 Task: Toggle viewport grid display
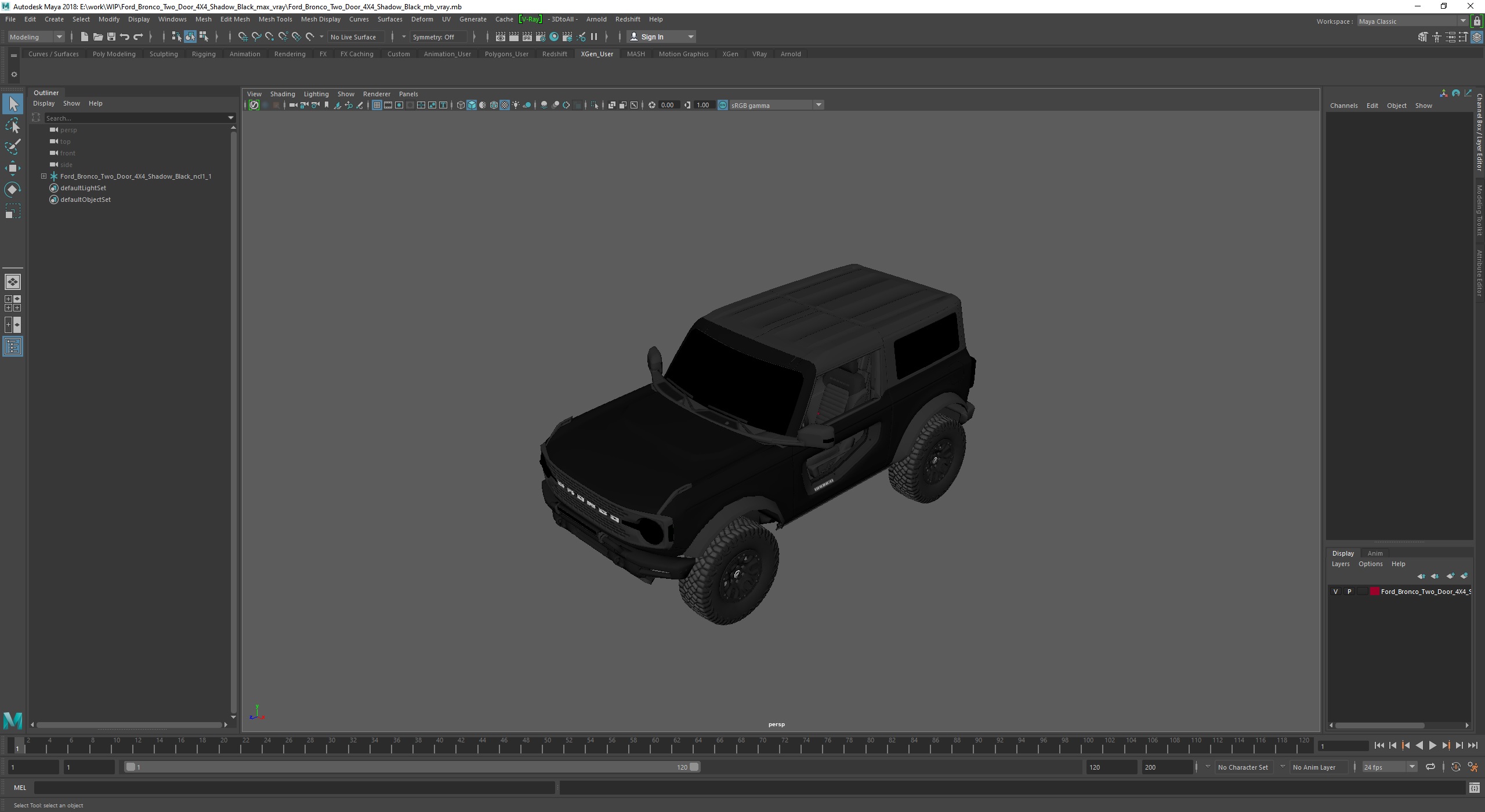[376, 105]
